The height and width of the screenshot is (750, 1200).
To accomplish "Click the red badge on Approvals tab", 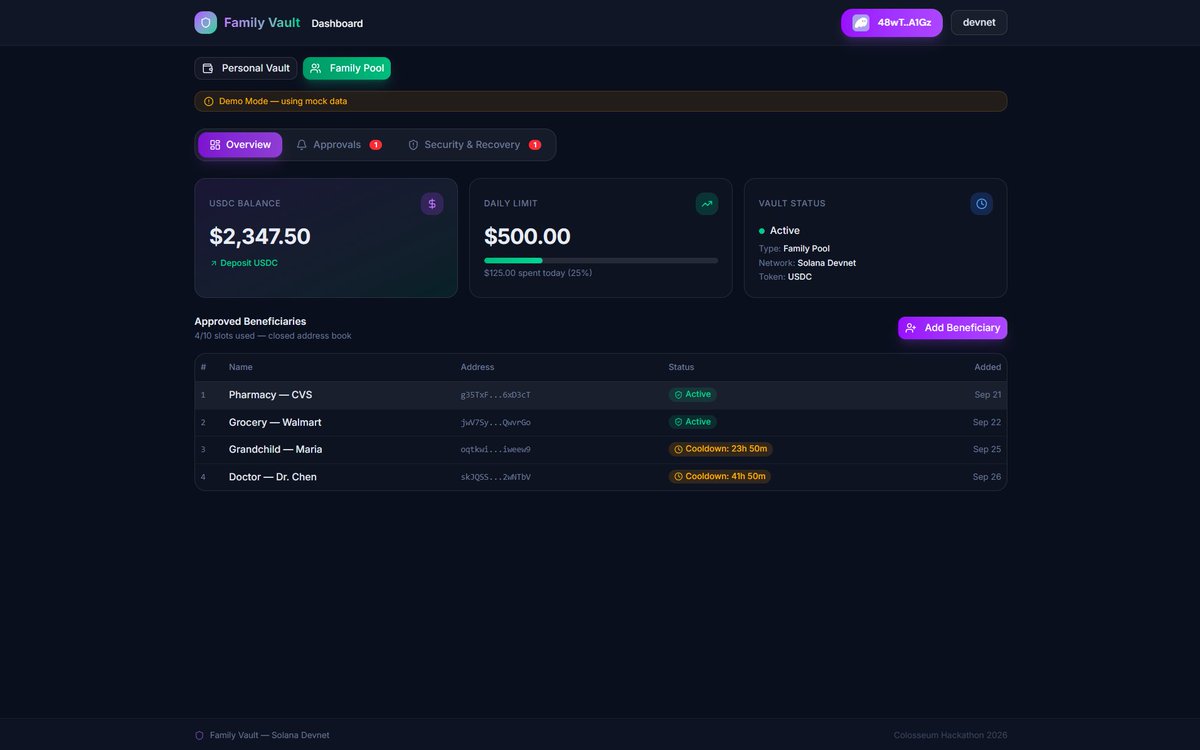I will point(376,145).
